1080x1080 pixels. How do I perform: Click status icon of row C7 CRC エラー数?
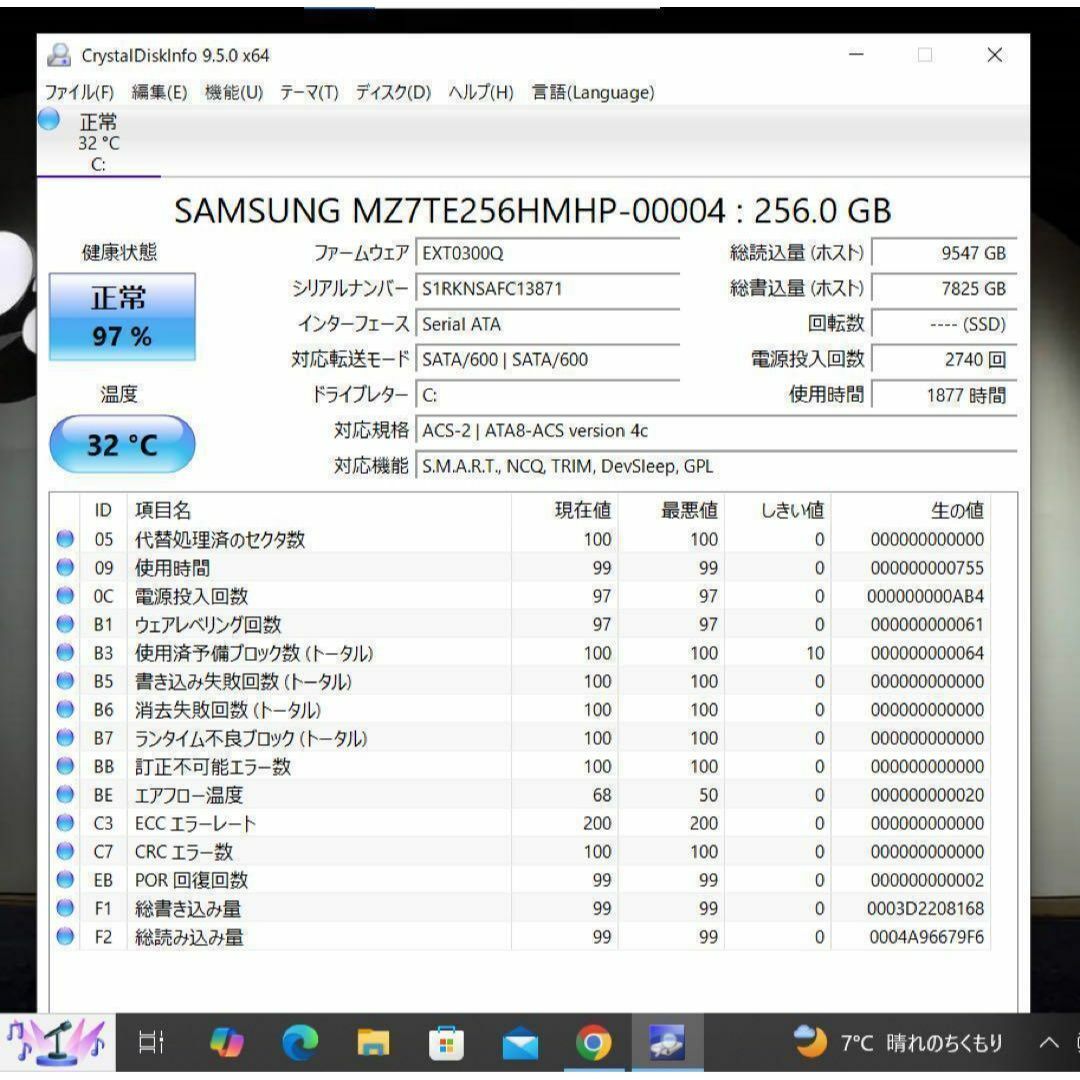[65, 851]
